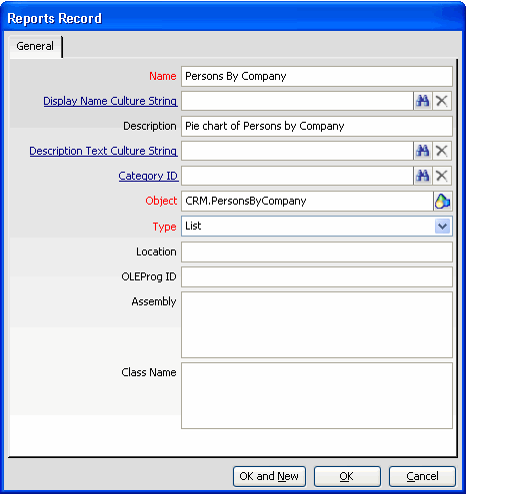Screen dimensions: 529x503
Task: Click inside the Assembly text area
Action: 317,325
